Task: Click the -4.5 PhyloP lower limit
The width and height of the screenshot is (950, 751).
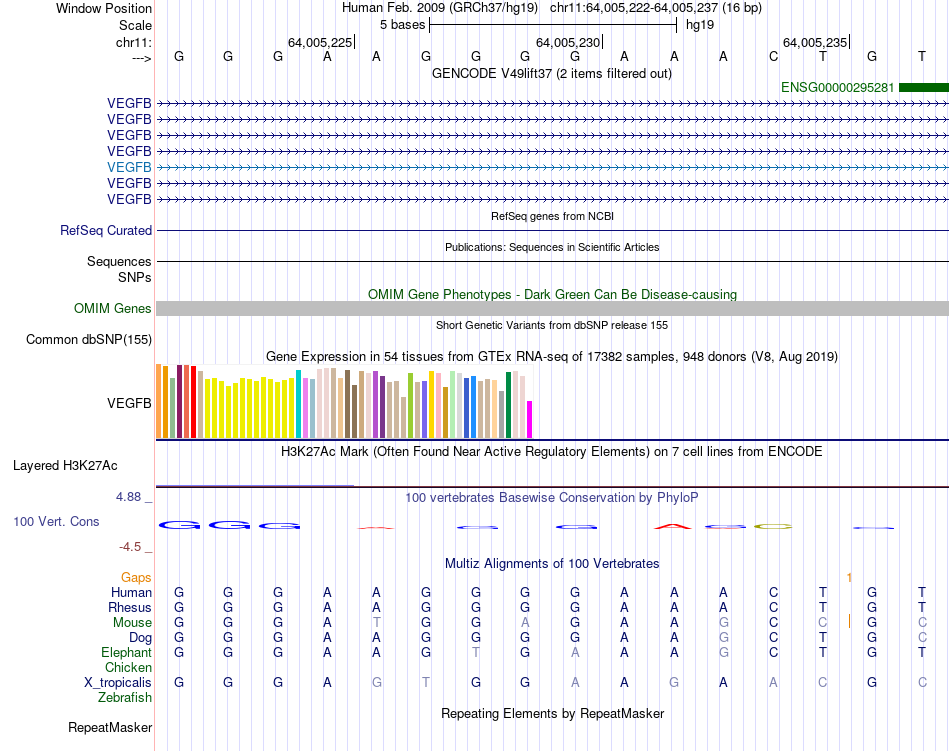Action: [x=130, y=548]
